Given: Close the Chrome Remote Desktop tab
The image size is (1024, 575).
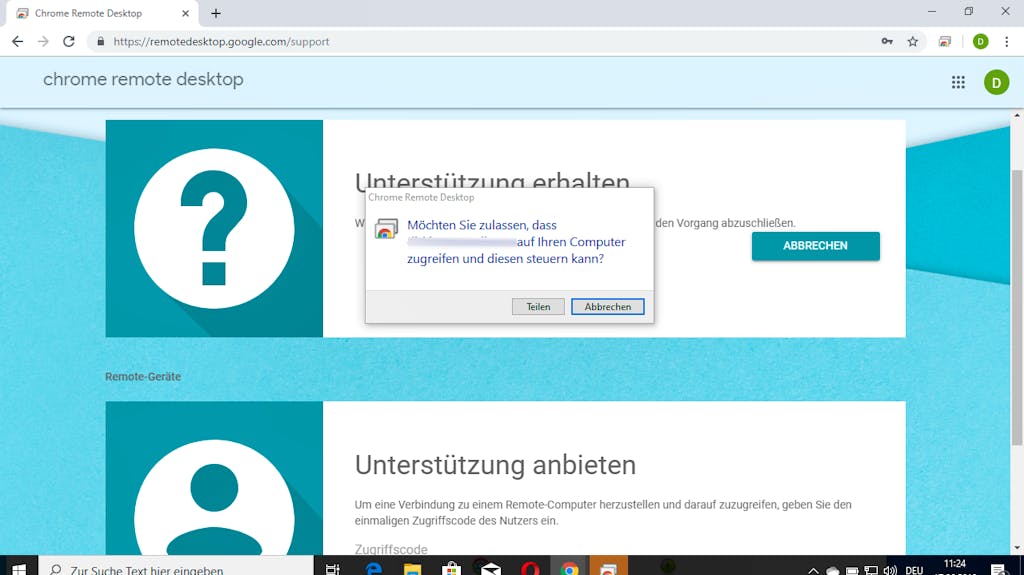Looking at the screenshot, I should pos(185,13).
